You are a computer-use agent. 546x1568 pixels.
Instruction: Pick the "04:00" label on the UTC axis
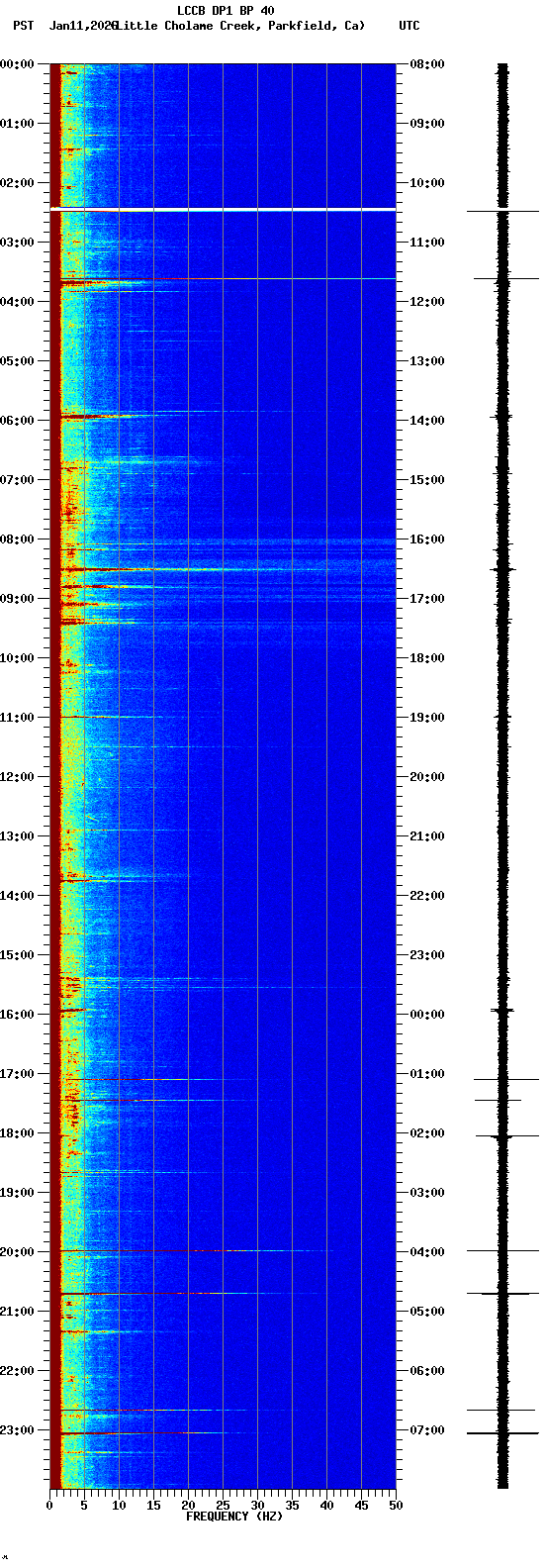(x=427, y=1252)
